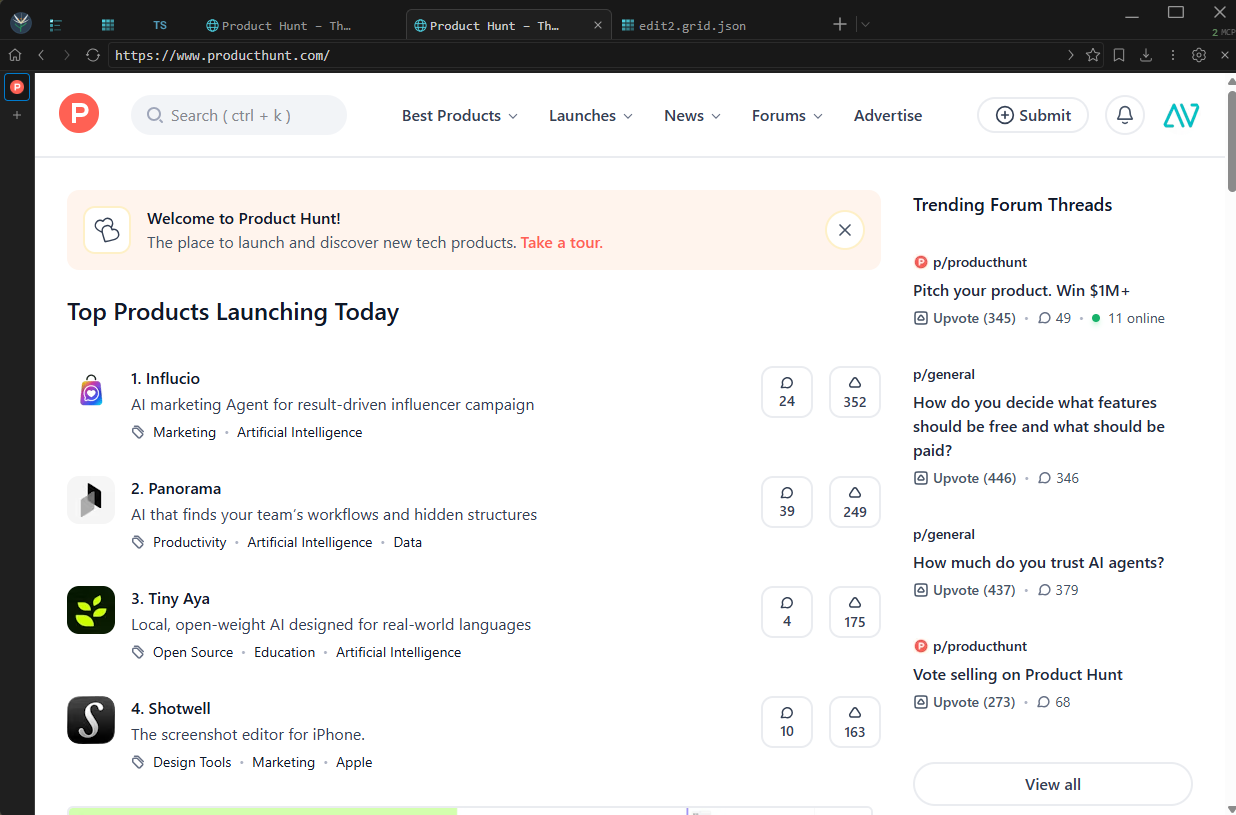The width and height of the screenshot is (1236, 815).
Task: Open tab list dropdown chevron
Action: pyautogui.click(x=865, y=25)
